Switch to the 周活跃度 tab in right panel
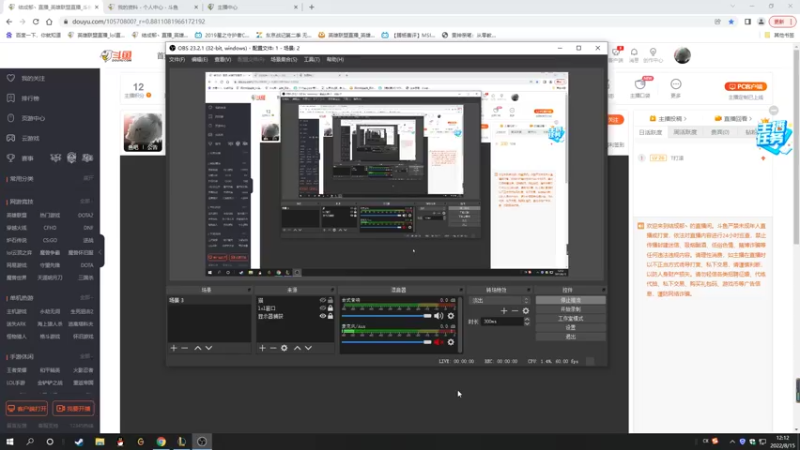Viewport: 800px width, 450px height. coord(685,132)
